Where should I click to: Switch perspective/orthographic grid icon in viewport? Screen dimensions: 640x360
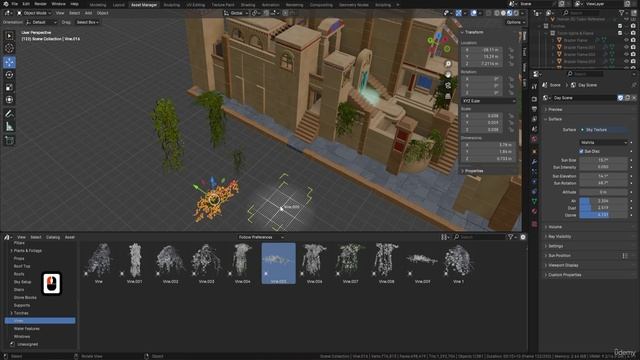tap(448, 96)
